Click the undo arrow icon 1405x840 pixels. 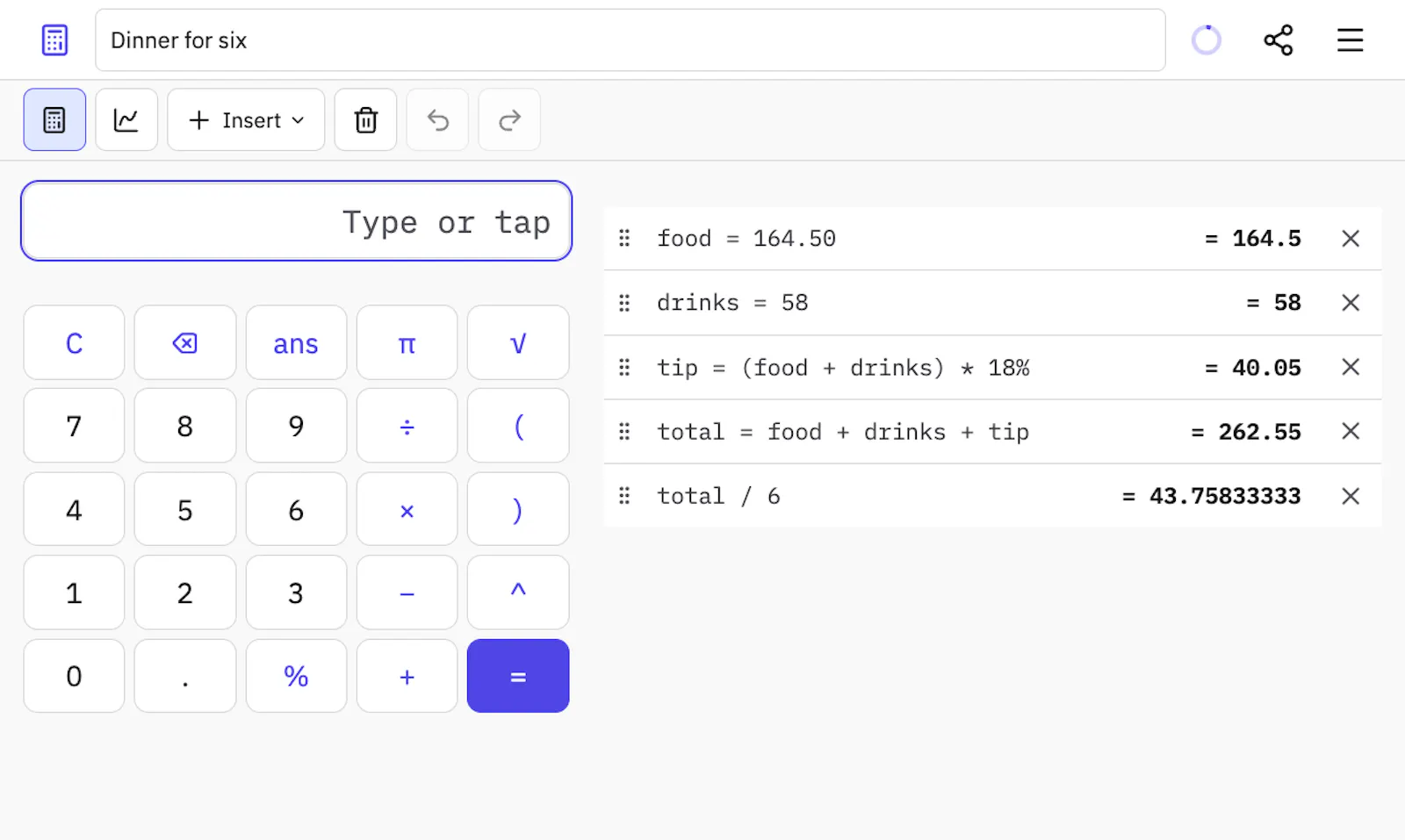437,119
